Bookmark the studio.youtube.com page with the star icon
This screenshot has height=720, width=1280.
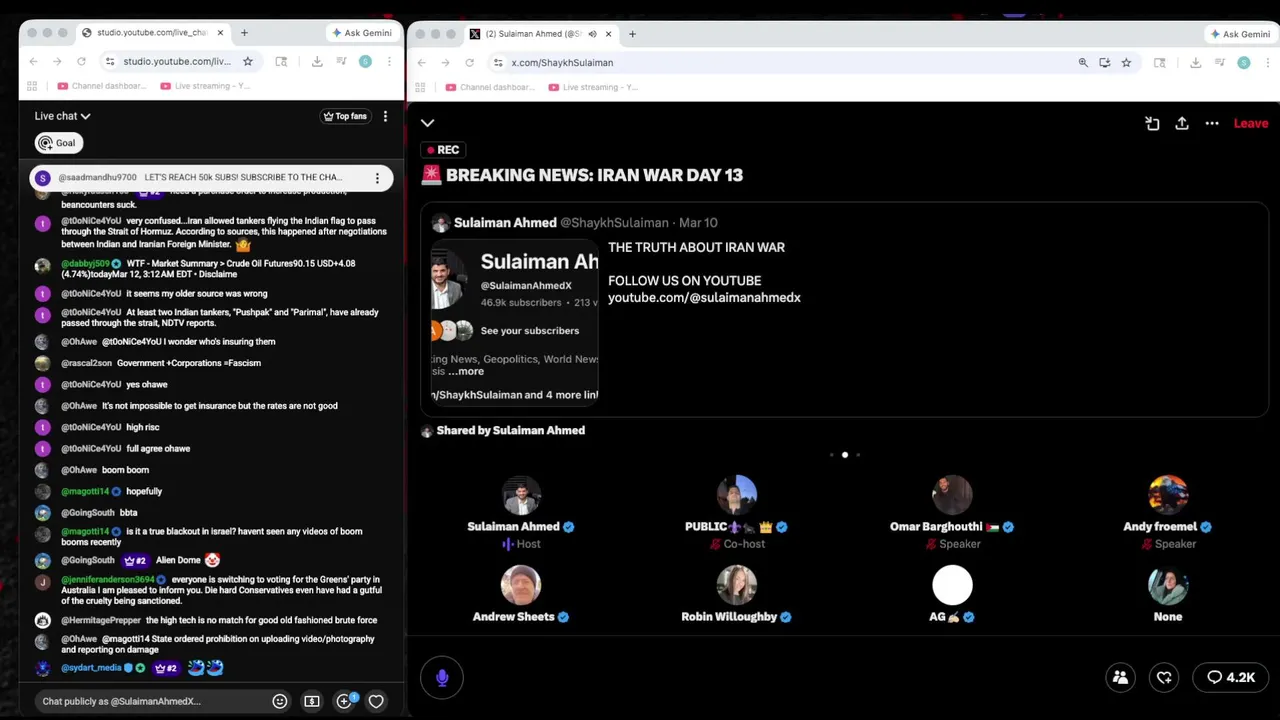tap(247, 61)
